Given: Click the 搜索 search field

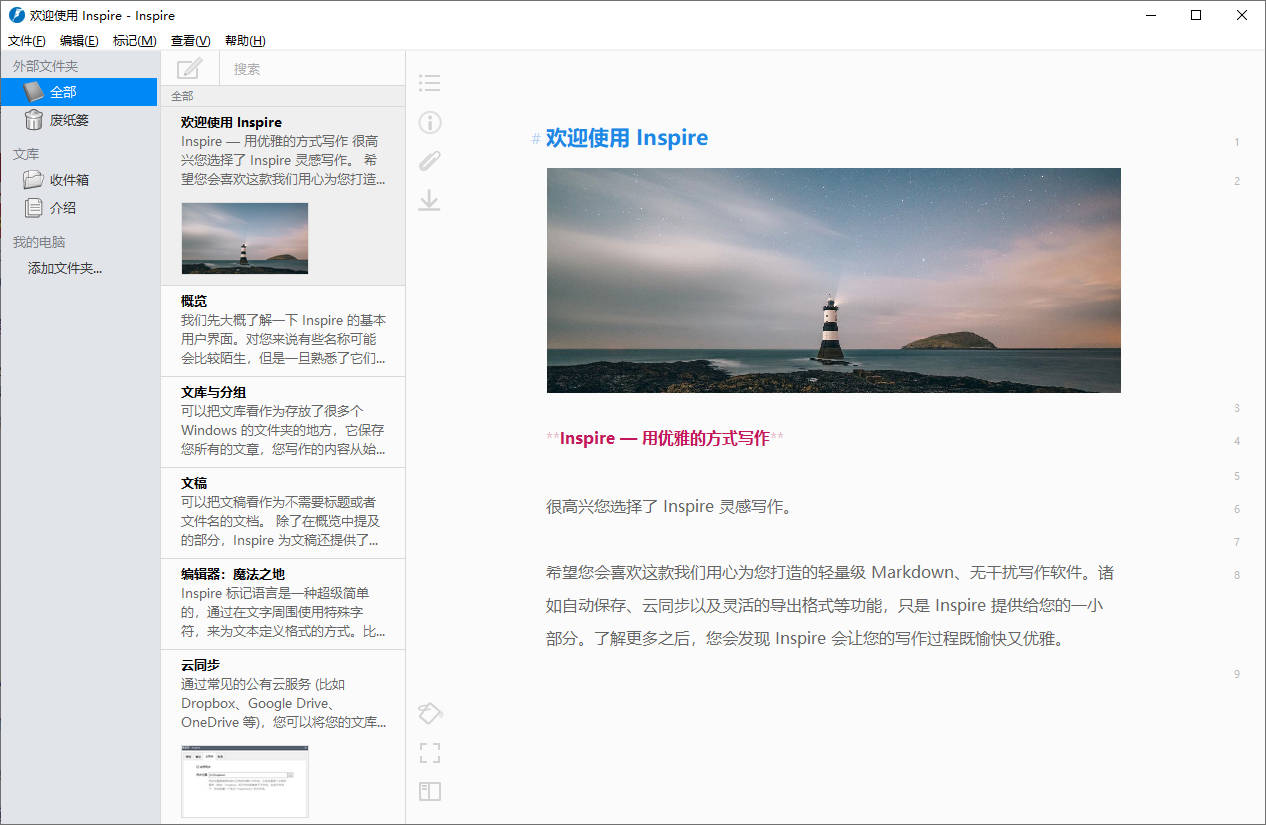Looking at the screenshot, I should [x=312, y=69].
